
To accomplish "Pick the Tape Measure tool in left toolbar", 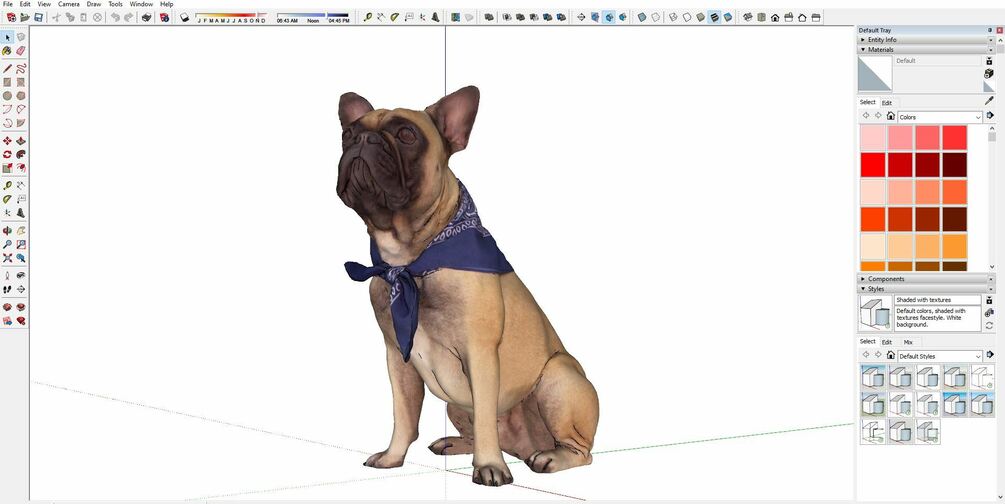I will click(x=7, y=185).
